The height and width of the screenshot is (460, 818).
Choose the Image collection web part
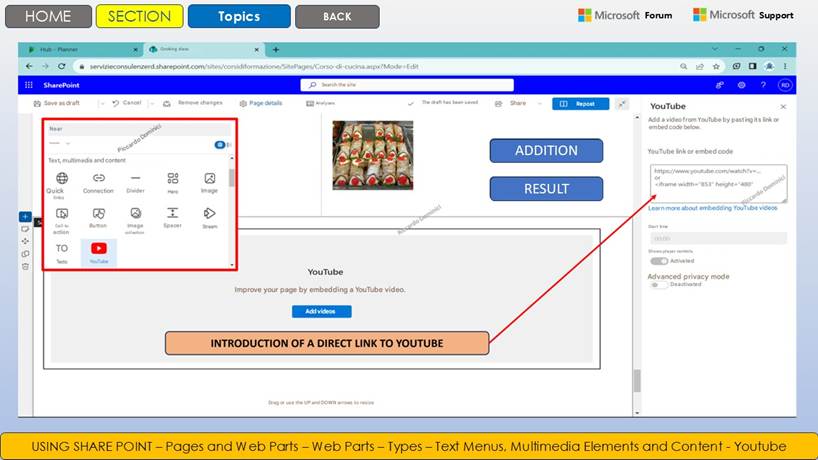pyautogui.click(x=136, y=213)
